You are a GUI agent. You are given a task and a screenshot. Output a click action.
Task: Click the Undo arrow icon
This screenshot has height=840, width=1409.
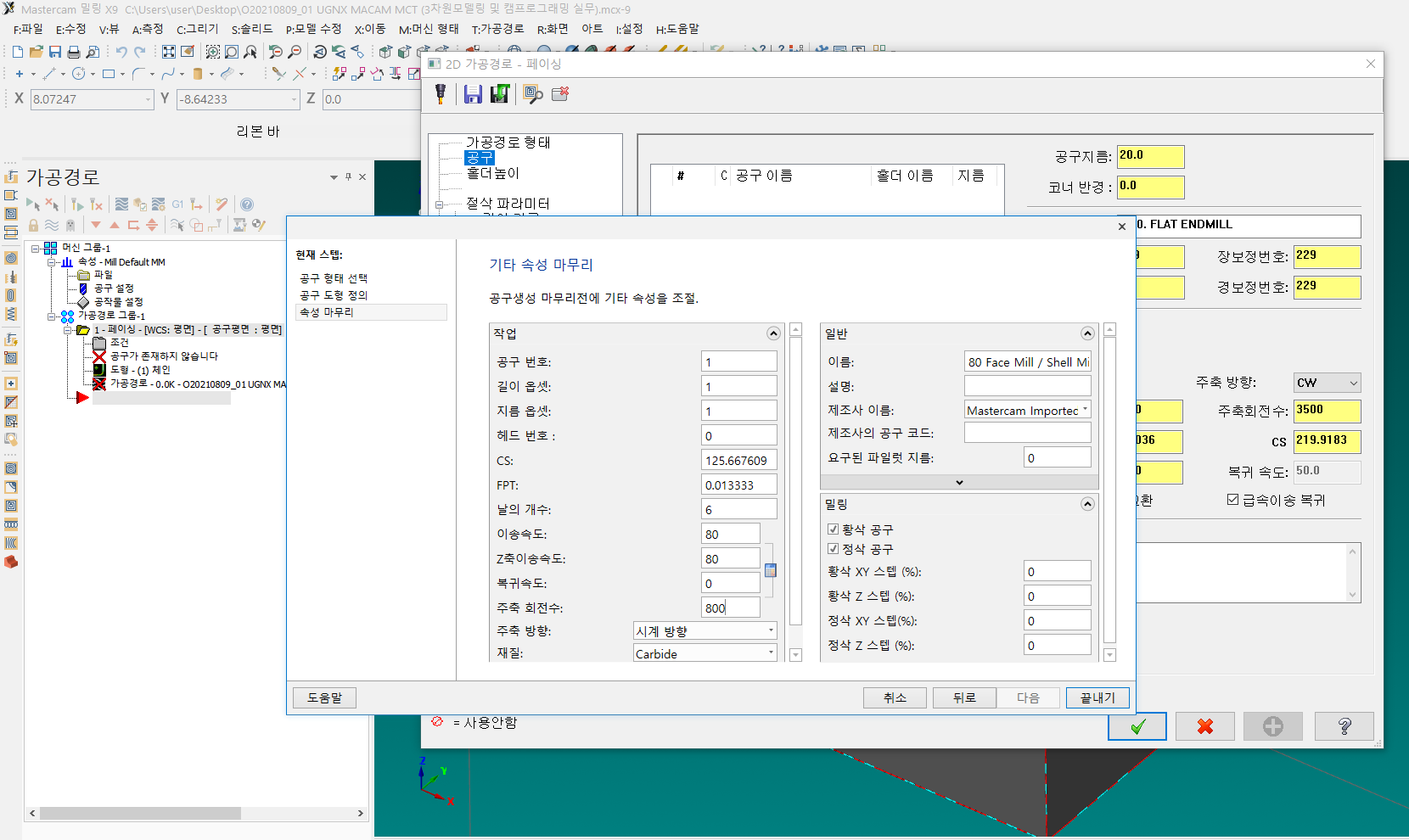(x=121, y=52)
